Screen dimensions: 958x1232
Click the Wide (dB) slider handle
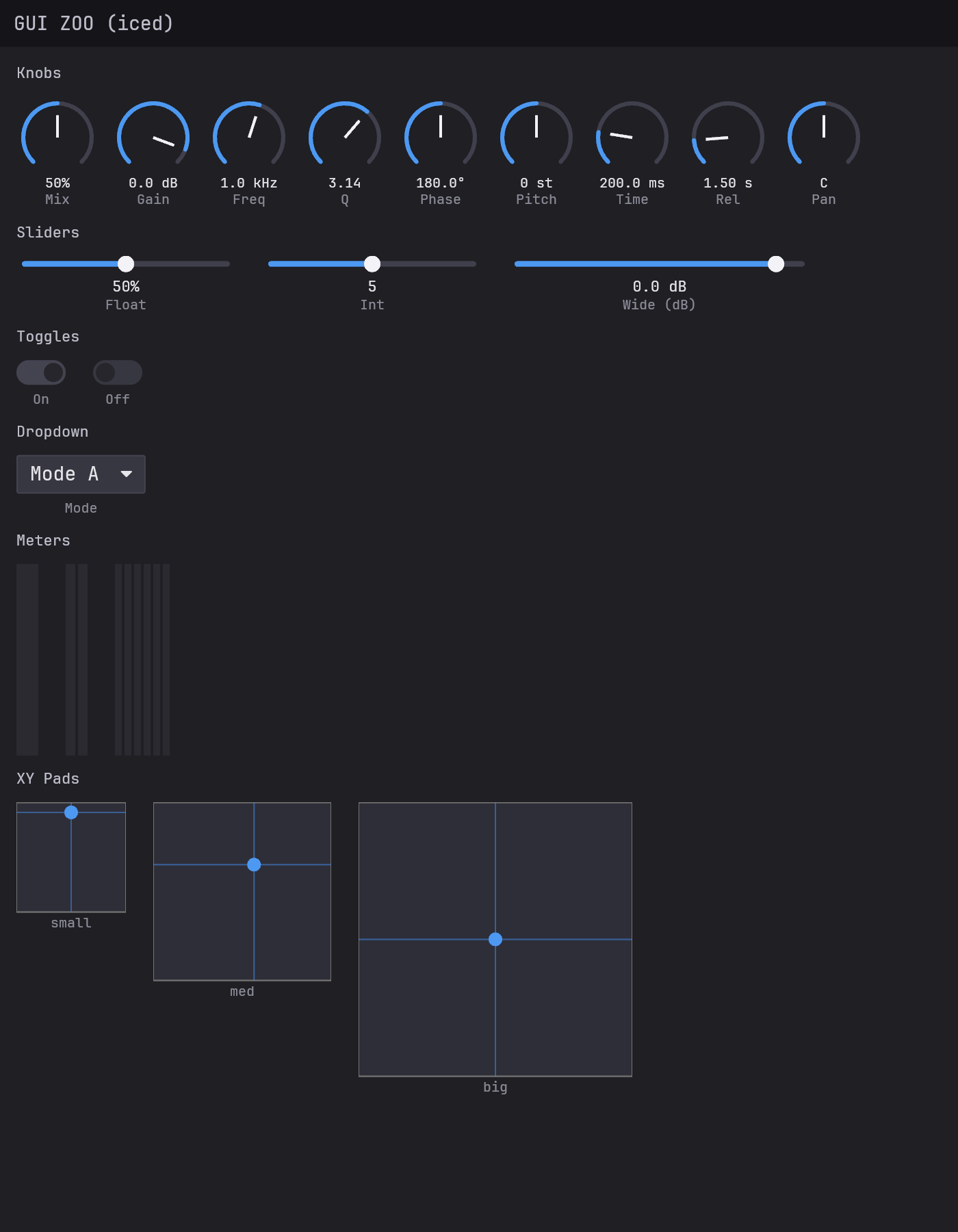[776, 264]
